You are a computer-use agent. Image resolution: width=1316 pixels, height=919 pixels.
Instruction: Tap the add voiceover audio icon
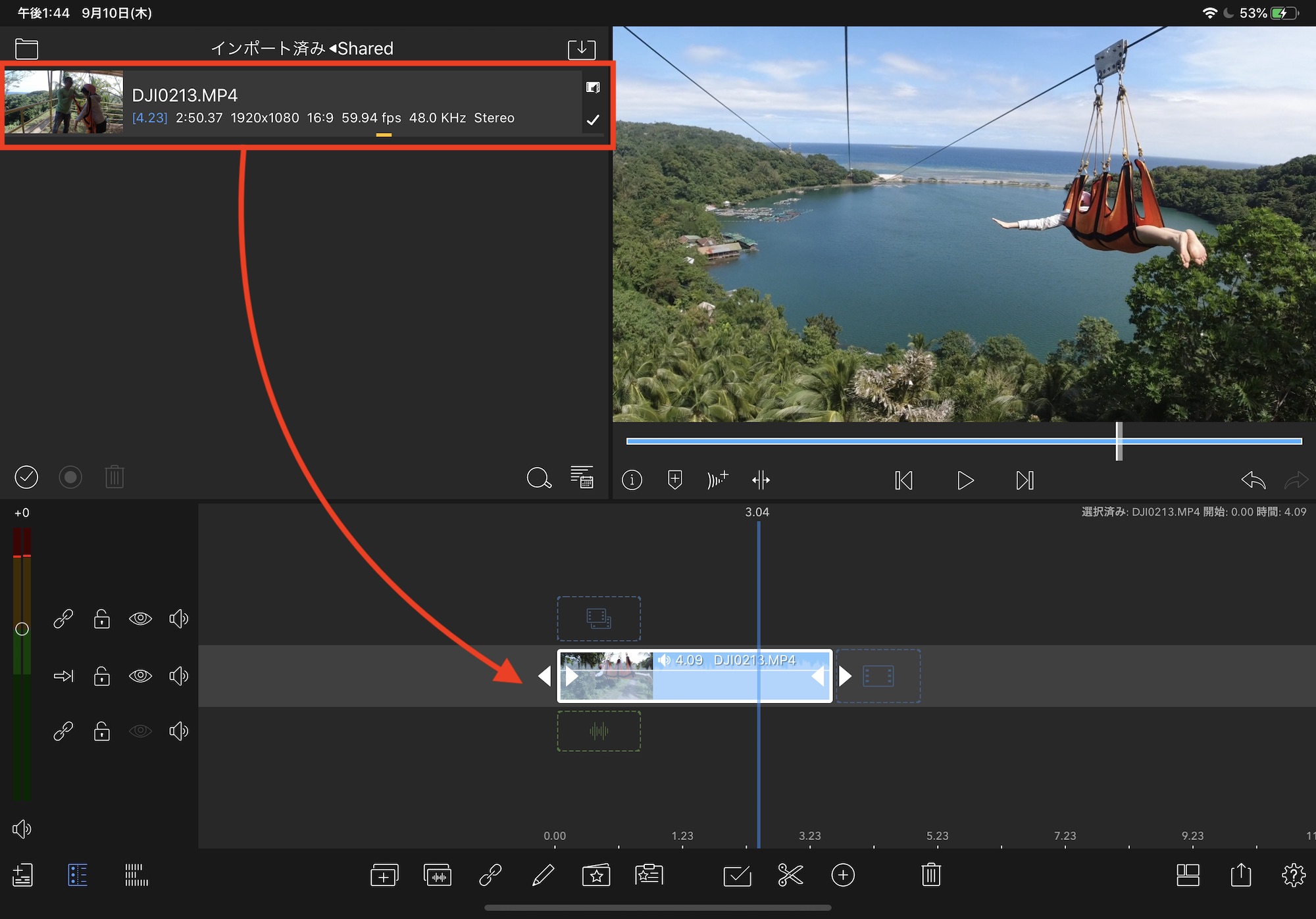pyautogui.click(x=717, y=480)
